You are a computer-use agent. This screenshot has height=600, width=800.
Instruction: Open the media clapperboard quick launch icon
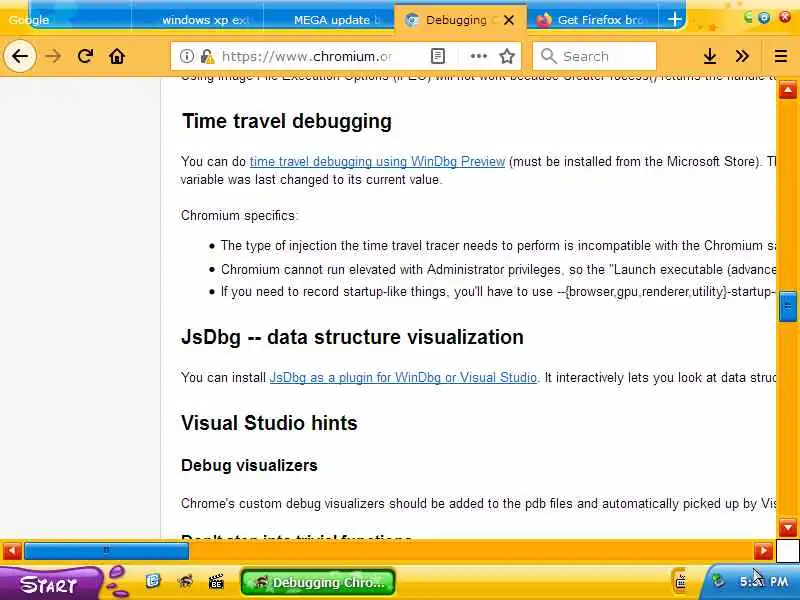point(216,581)
